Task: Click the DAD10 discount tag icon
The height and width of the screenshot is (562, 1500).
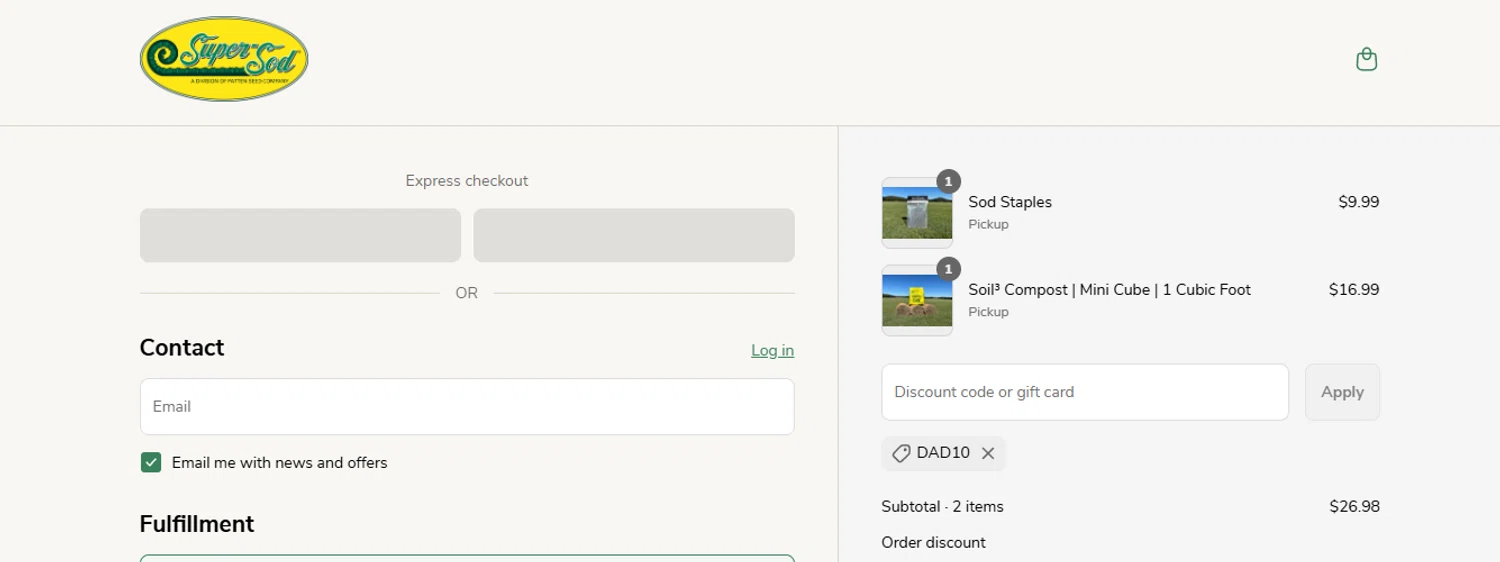Action: [x=901, y=453]
